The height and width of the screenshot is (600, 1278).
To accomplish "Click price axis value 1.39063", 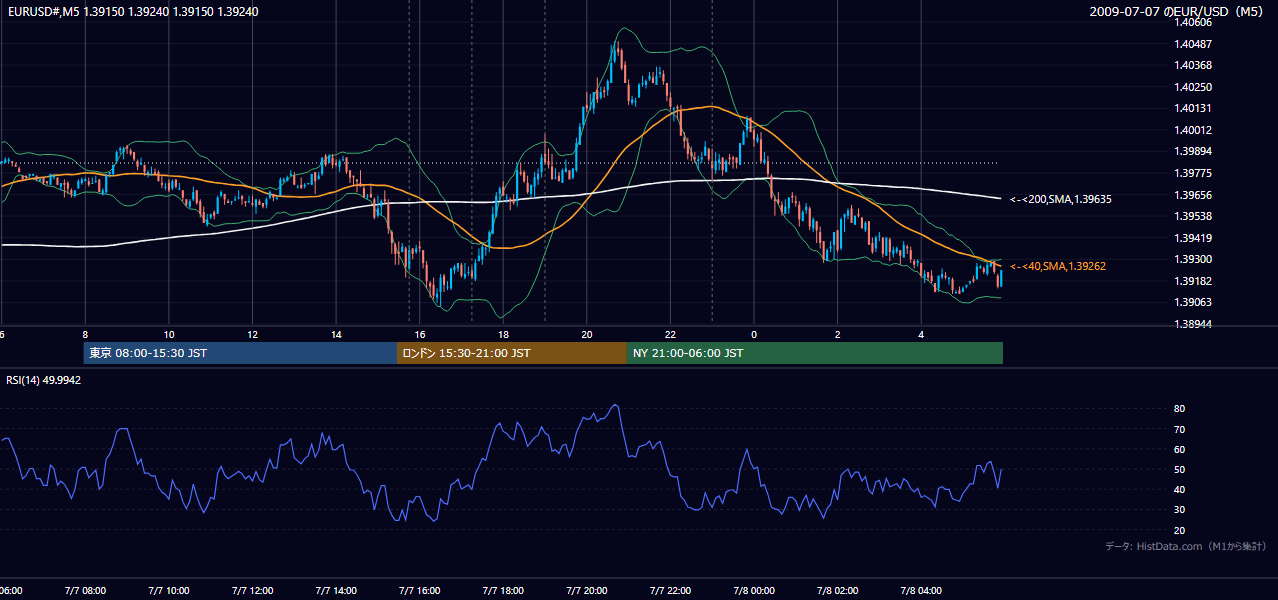I will click(x=1192, y=302).
